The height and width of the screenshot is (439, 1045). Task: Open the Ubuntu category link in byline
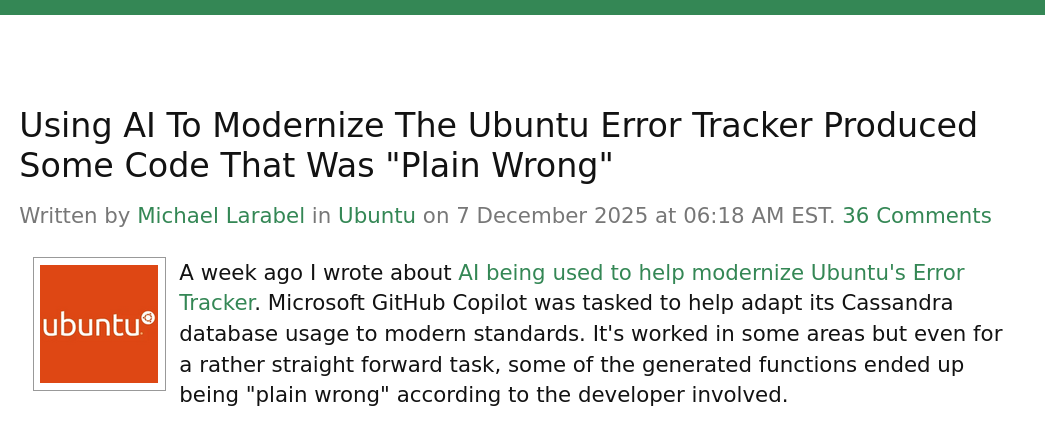coord(376,216)
